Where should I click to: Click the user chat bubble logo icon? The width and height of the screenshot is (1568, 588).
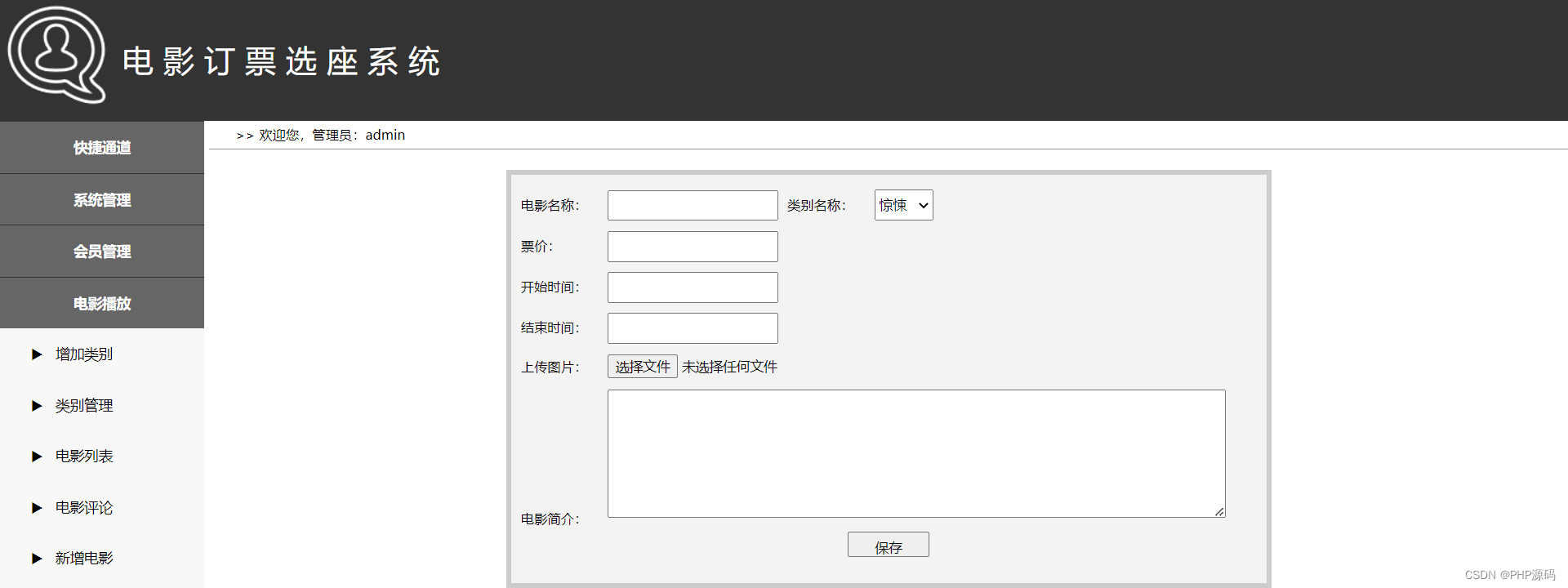click(56, 56)
